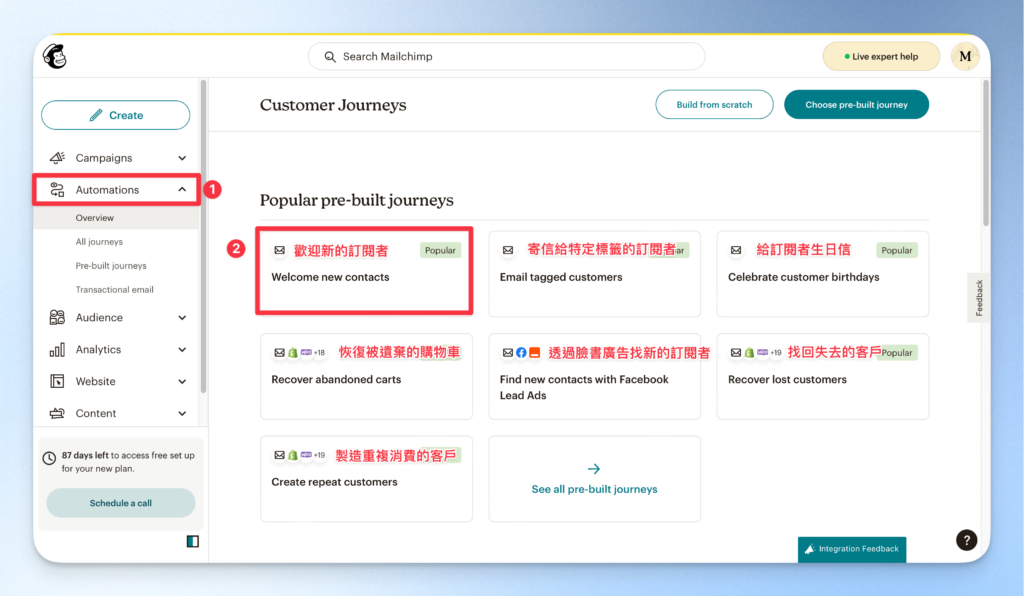
Task: Open the question mark help icon
Action: click(967, 540)
